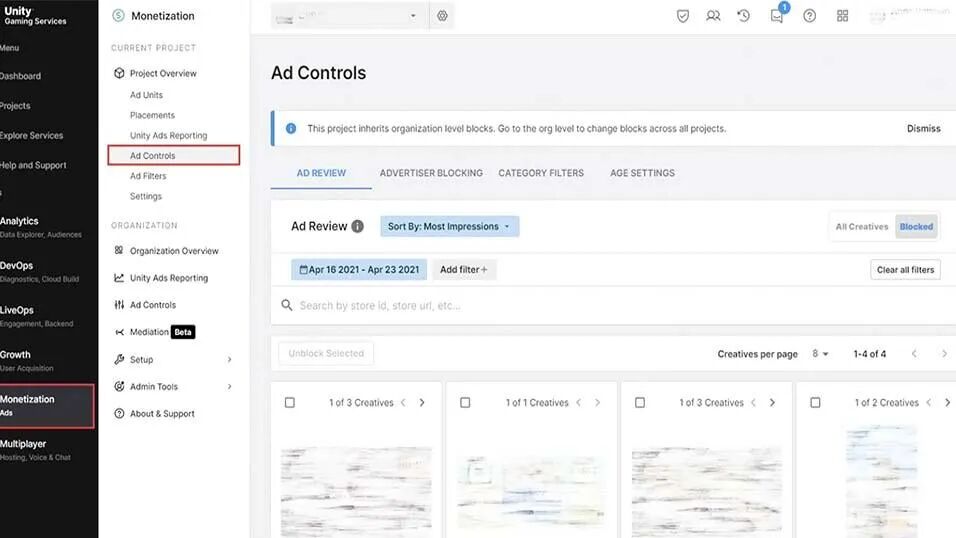The width and height of the screenshot is (956, 538).
Task: Click the Monetization dollar icon
Action: [118, 16]
